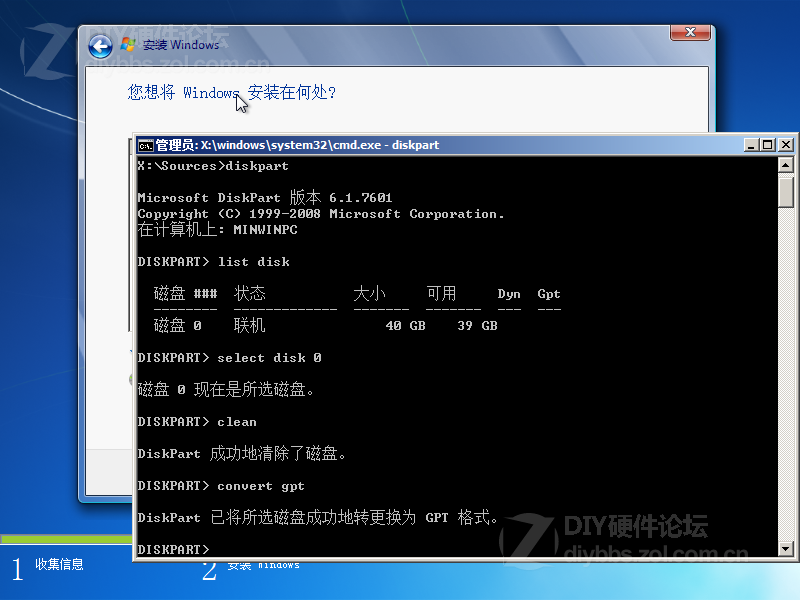The image size is (800, 600).
Task: Click the 'select disk 0' command line
Action: 230,358
